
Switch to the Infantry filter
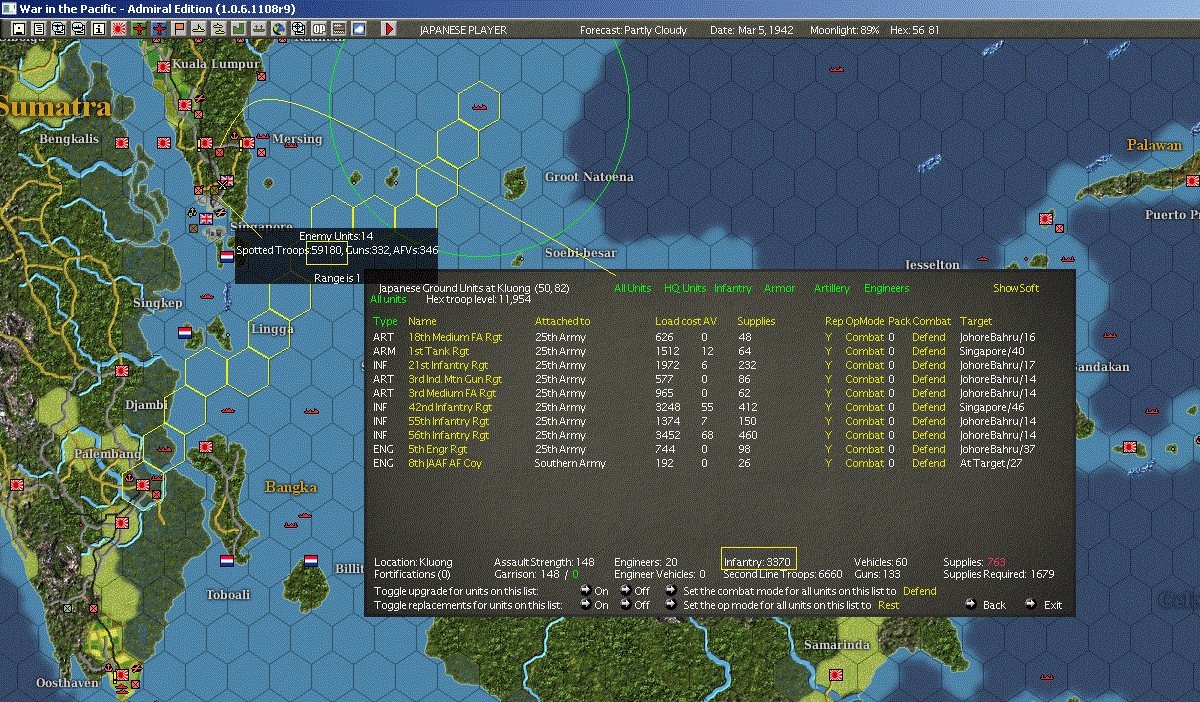pyautogui.click(x=733, y=288)
